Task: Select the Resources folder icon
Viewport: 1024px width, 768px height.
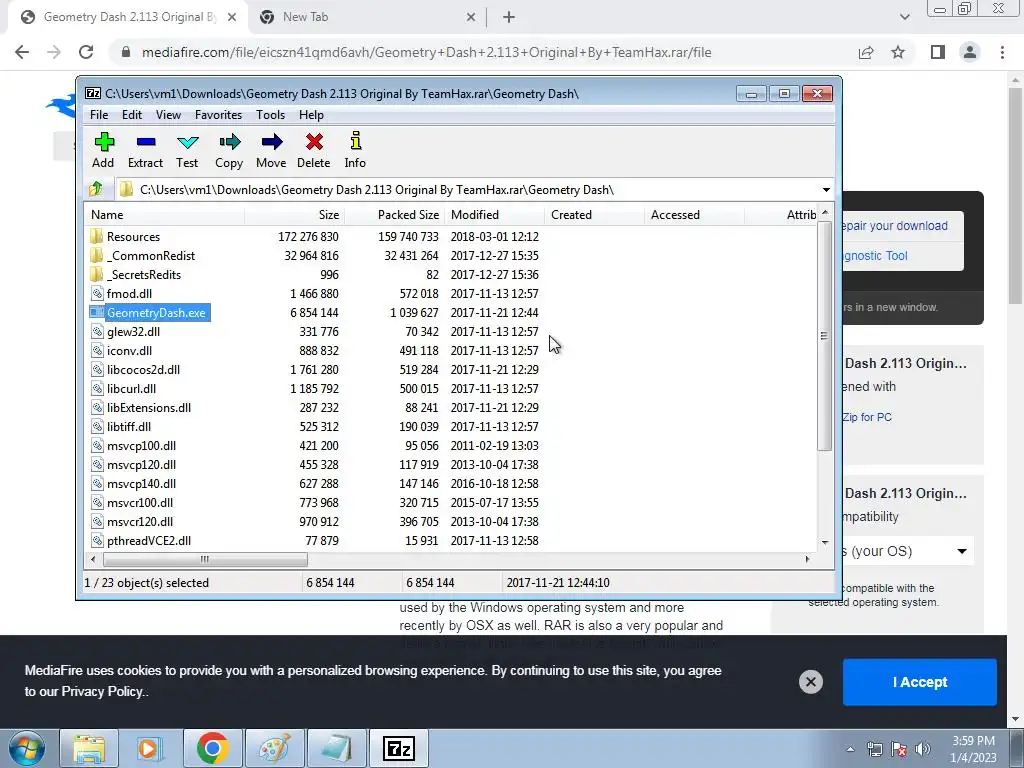Action: click(97, 236)
